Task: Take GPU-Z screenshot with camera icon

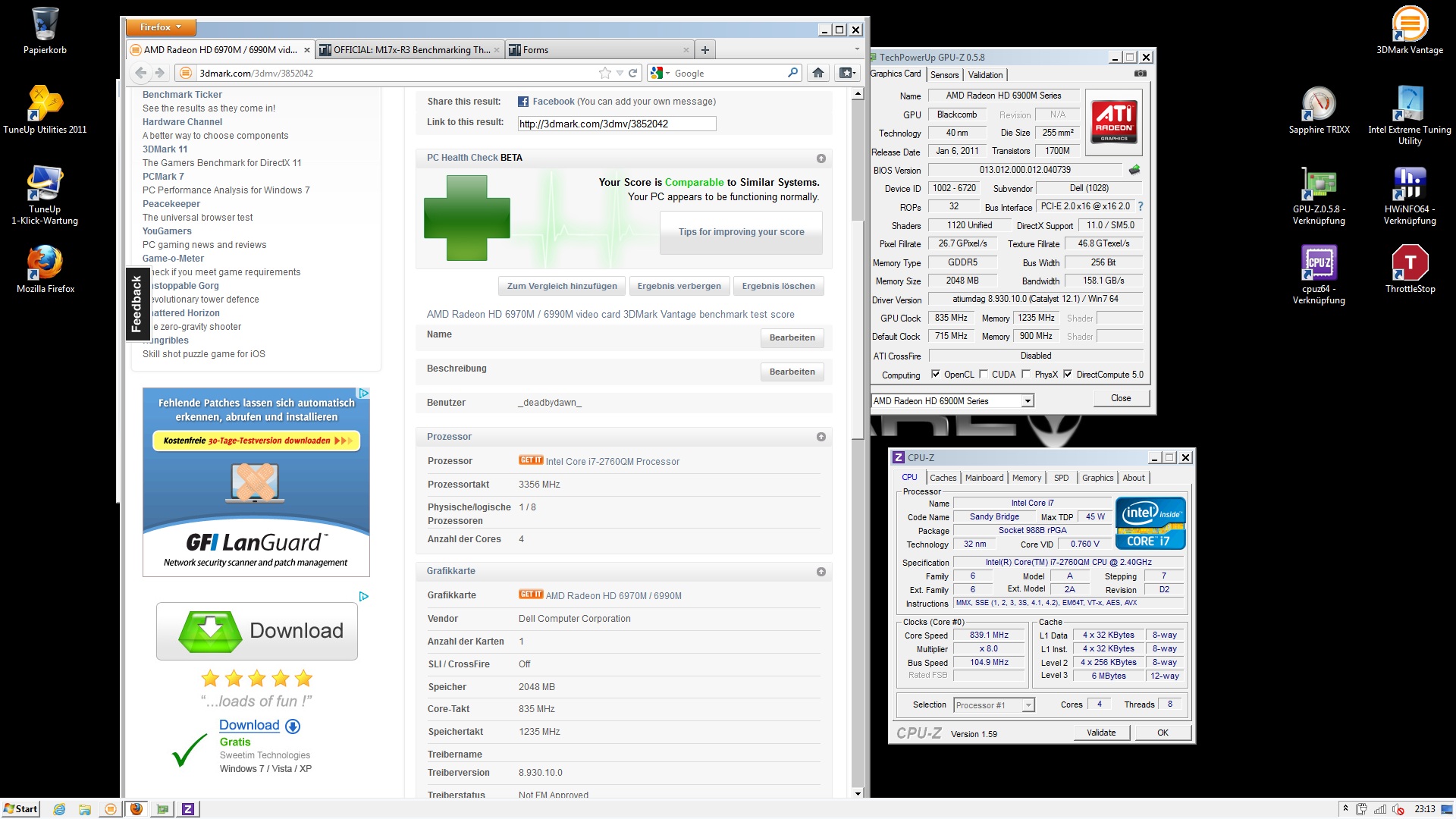Action: pos(1140,74)
